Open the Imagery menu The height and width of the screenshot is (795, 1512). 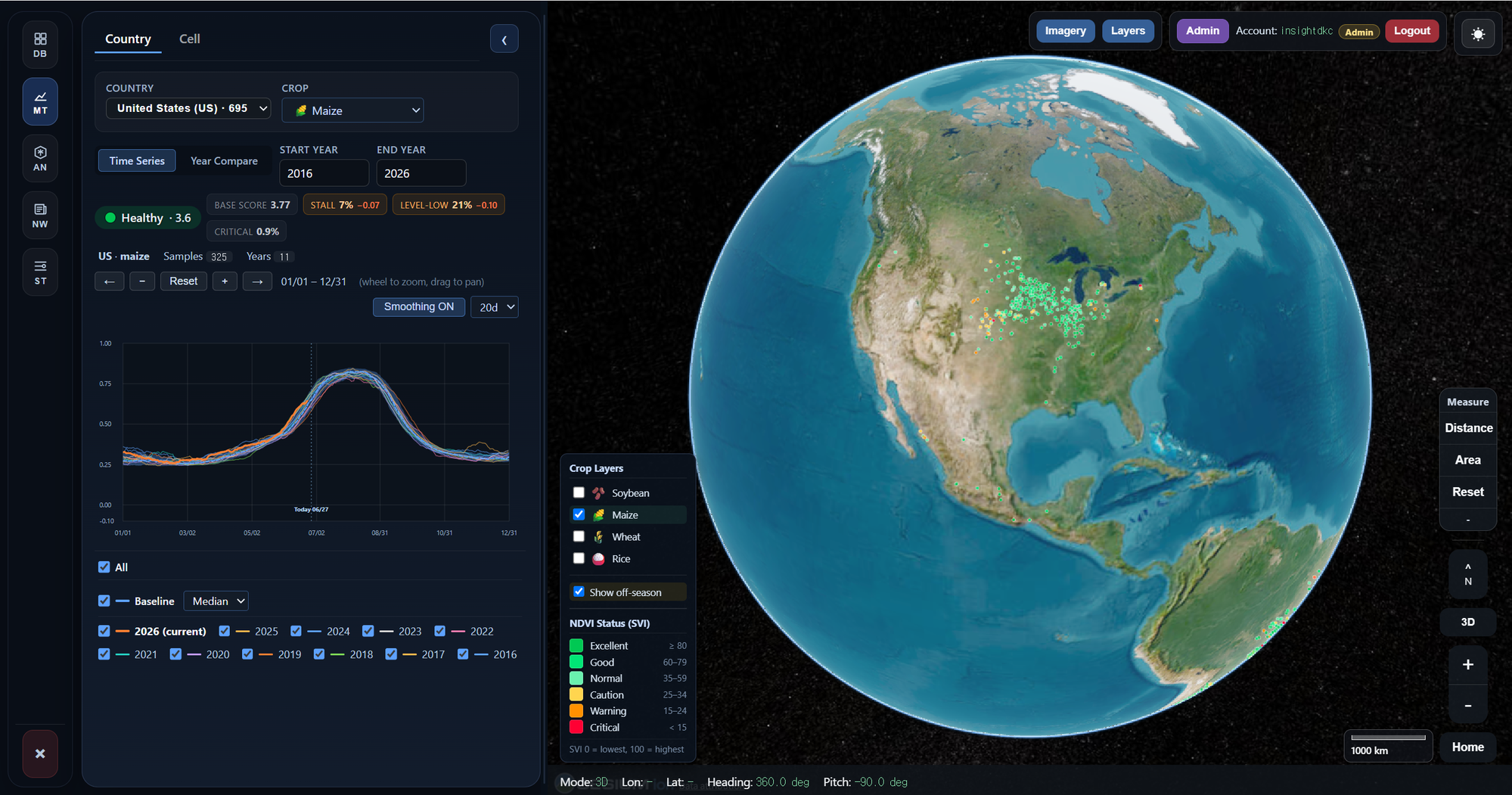[x=1065, y=31]
